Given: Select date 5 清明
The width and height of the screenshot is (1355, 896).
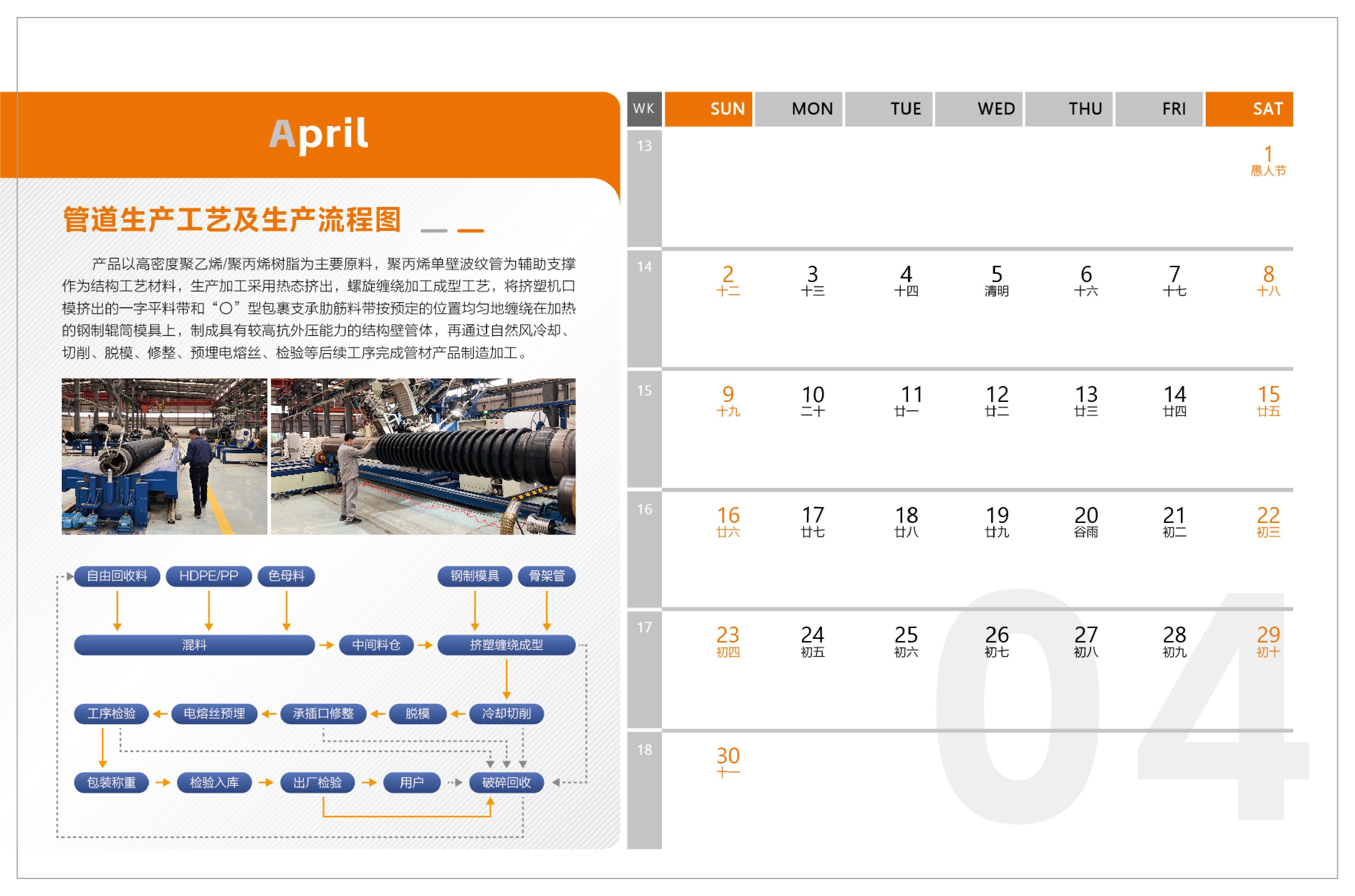Looking at the screenshot, I should click(x=996, y=281).
